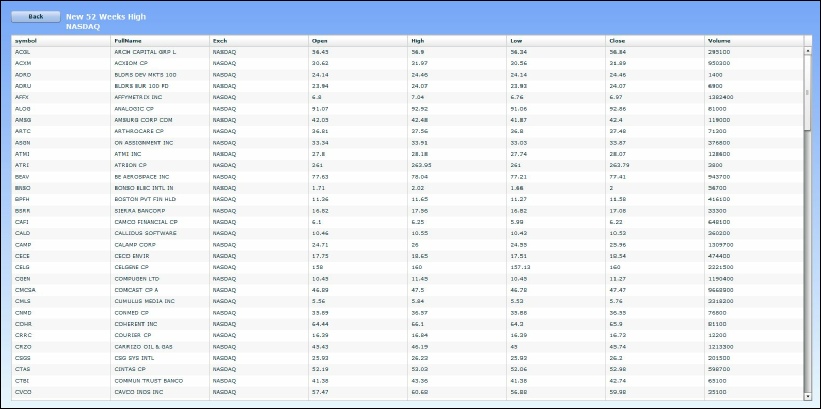
Task: Sort by the Close column header
Action: (654, 41)
